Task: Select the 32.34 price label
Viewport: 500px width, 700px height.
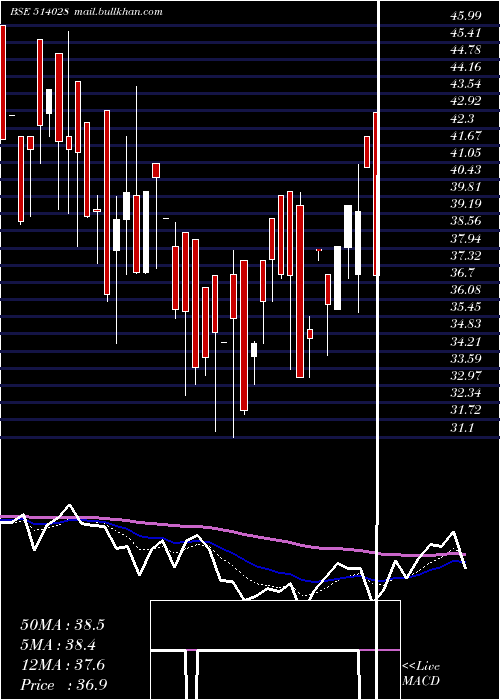Action: pyautogui.click(x=466, y=393)
